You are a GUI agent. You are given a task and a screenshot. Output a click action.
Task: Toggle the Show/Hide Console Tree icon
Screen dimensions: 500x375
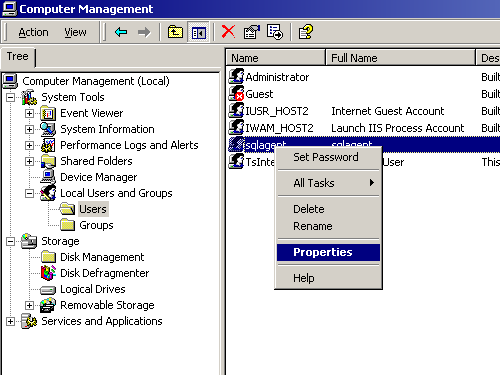coord(199,32)
